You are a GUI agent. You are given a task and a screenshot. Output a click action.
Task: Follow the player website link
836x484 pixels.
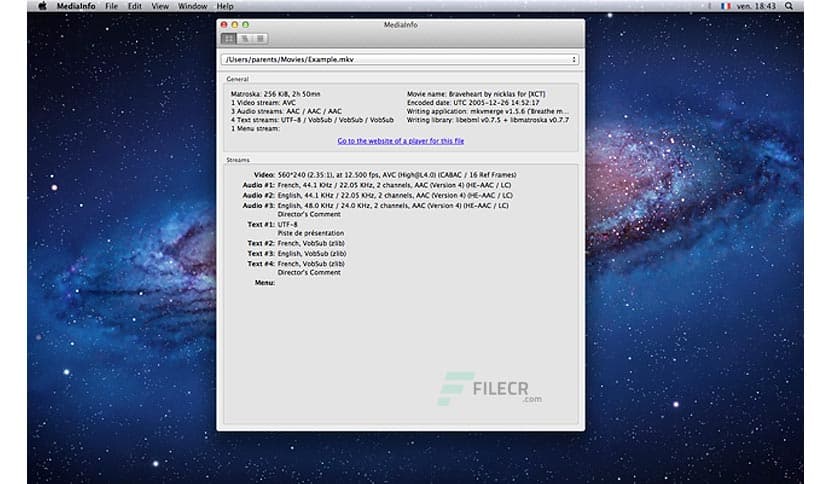(x=400, y=141)
